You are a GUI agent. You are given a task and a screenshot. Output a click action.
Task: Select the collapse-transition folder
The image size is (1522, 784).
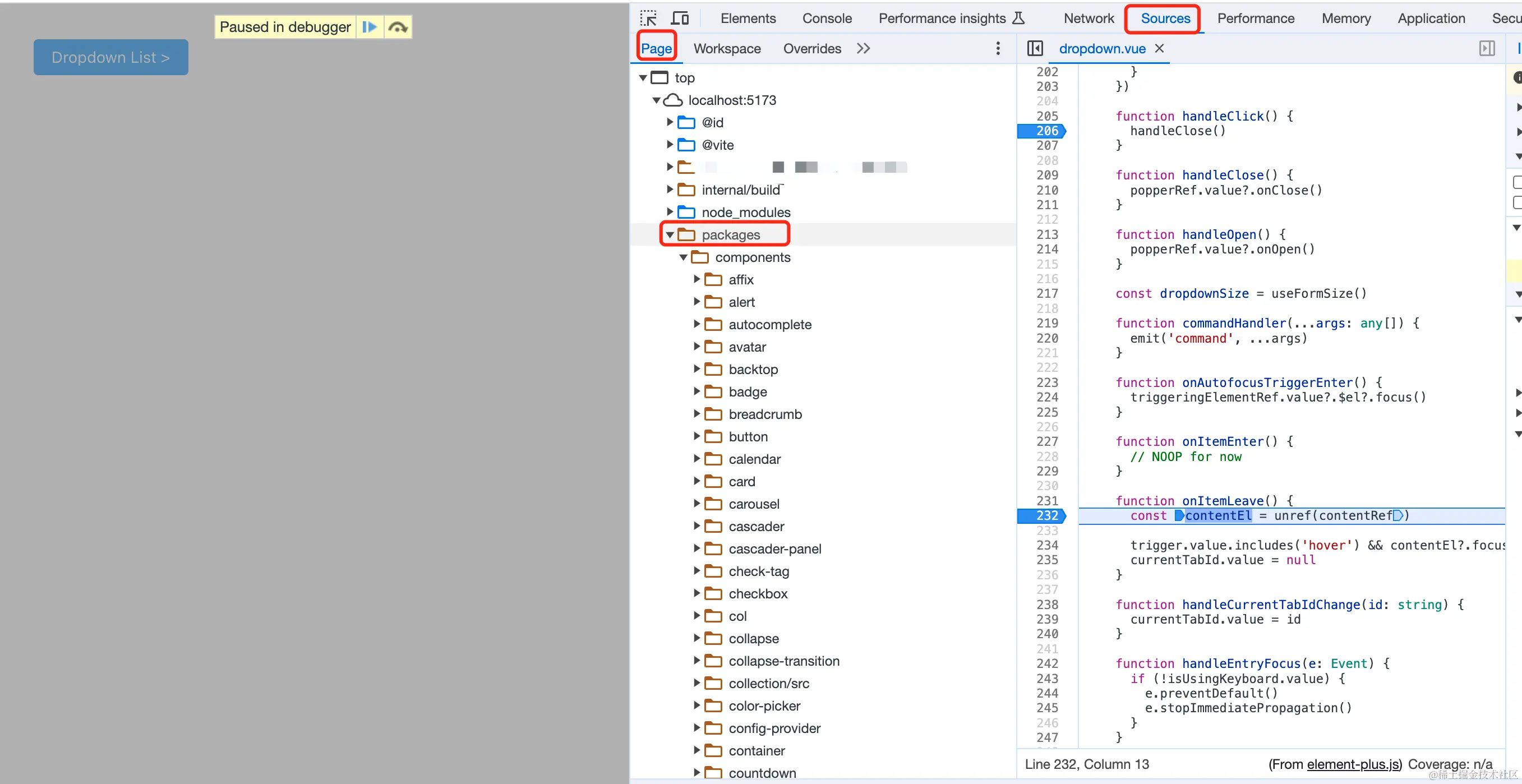pos(783,661)
